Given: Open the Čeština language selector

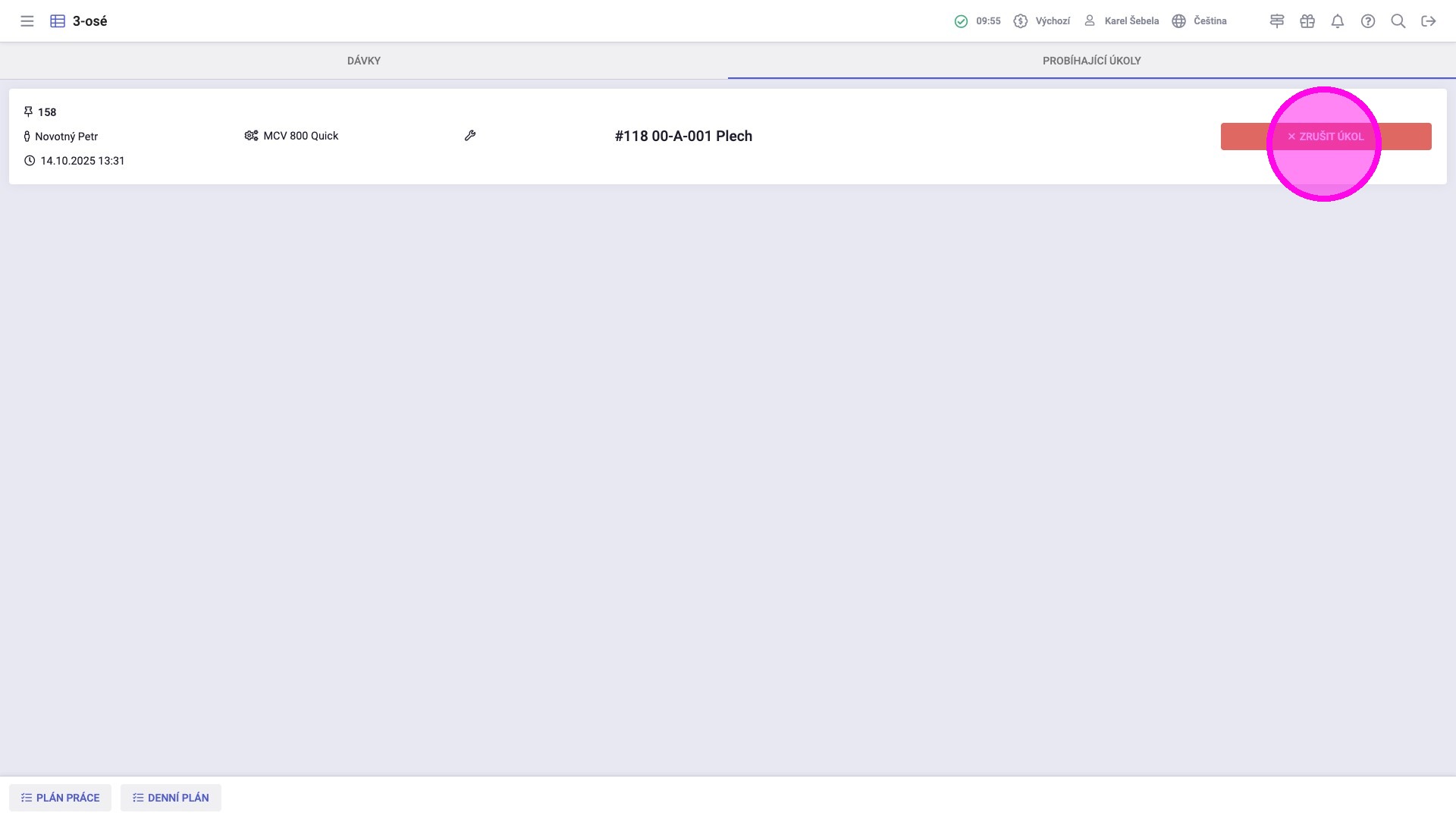Looking at the screenshot, I should (x=1200, y=21).
